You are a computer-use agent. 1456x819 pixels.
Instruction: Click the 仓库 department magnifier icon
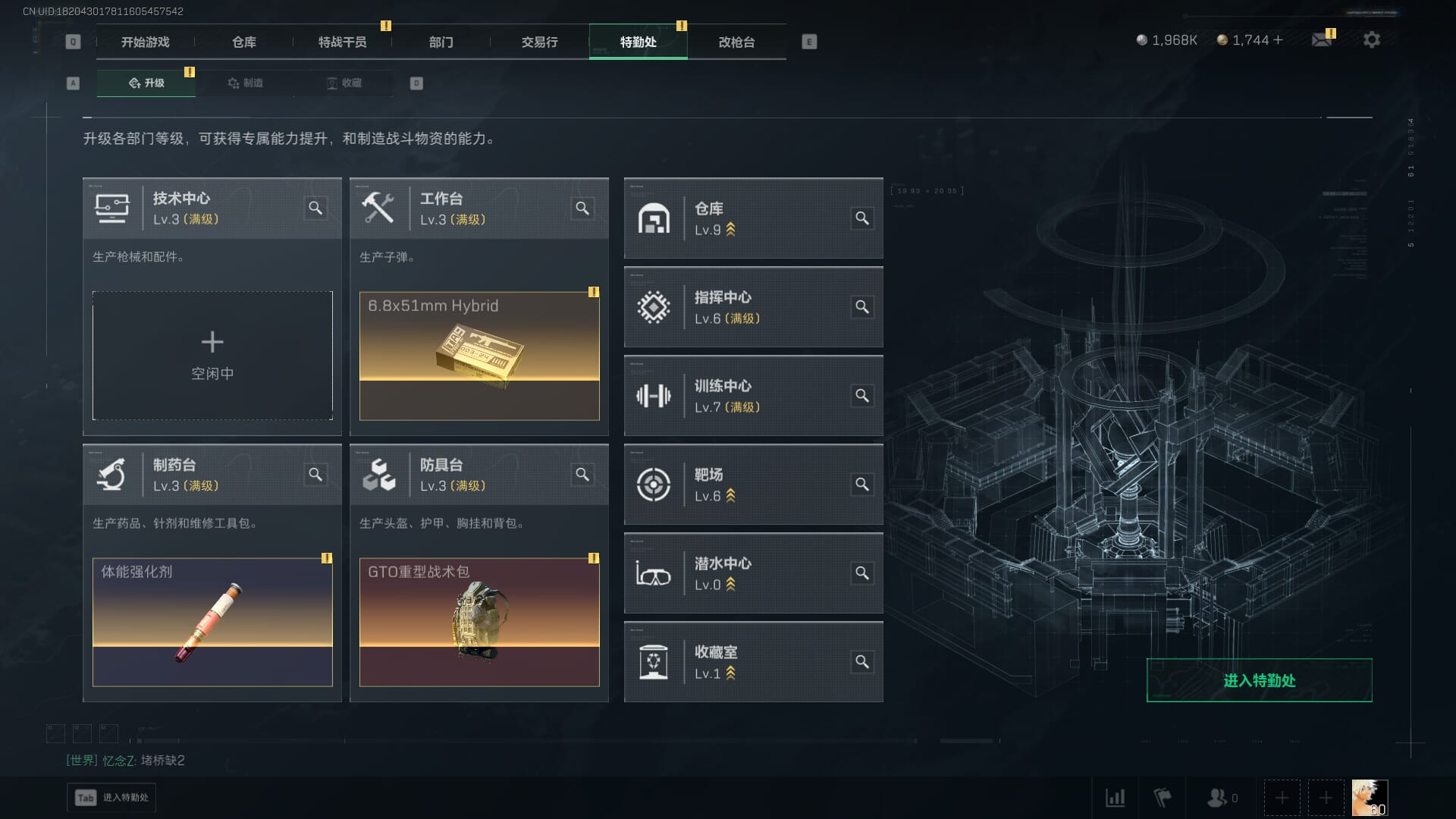pyautogui.click(x=862, y=218)
